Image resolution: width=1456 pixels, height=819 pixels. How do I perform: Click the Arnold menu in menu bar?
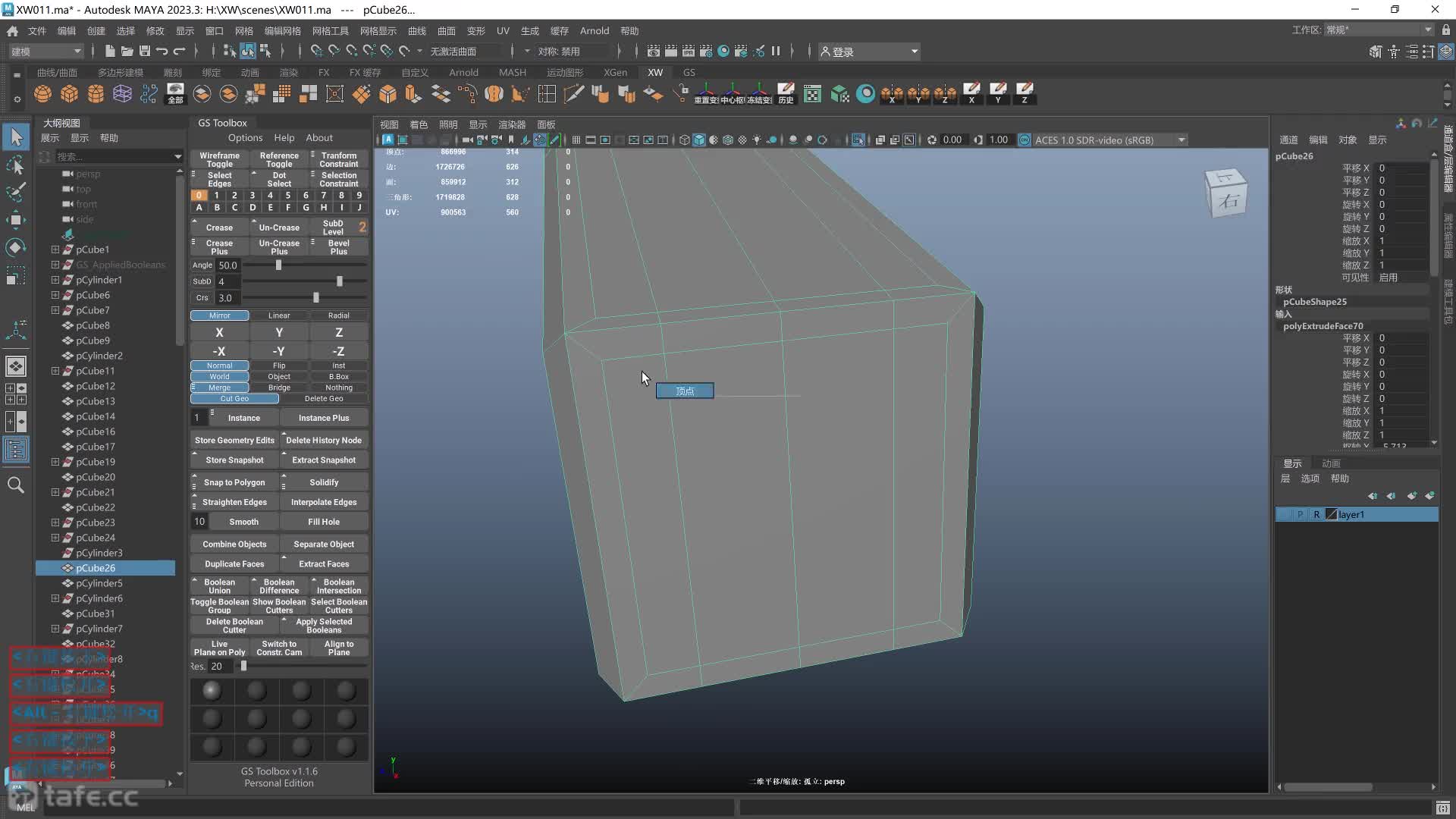[595, 30]
